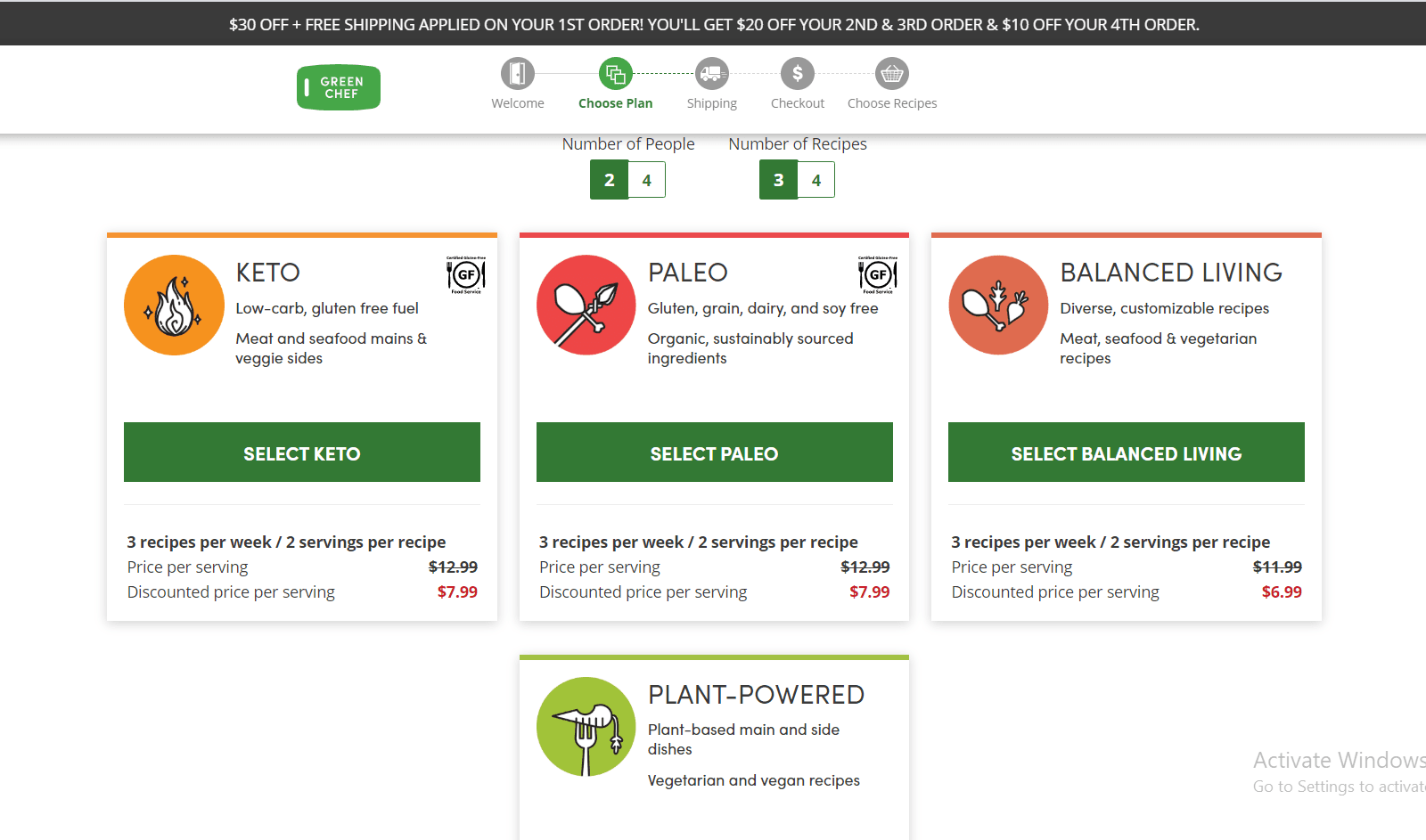Click Paleo discounted price $7.99
Screen dimensions: 1426x840
[x=870, y=592]
